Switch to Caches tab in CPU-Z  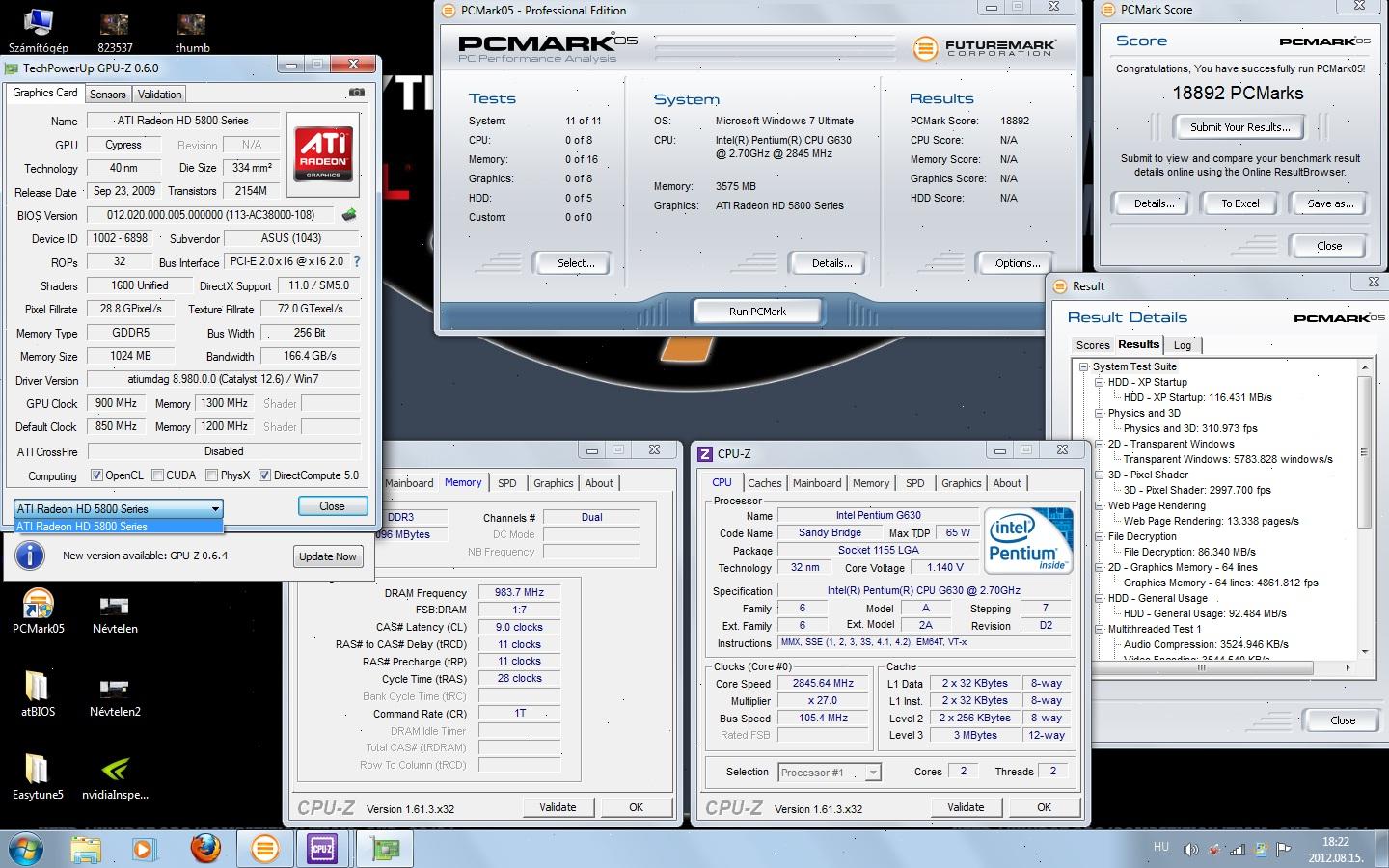(765, 483)
